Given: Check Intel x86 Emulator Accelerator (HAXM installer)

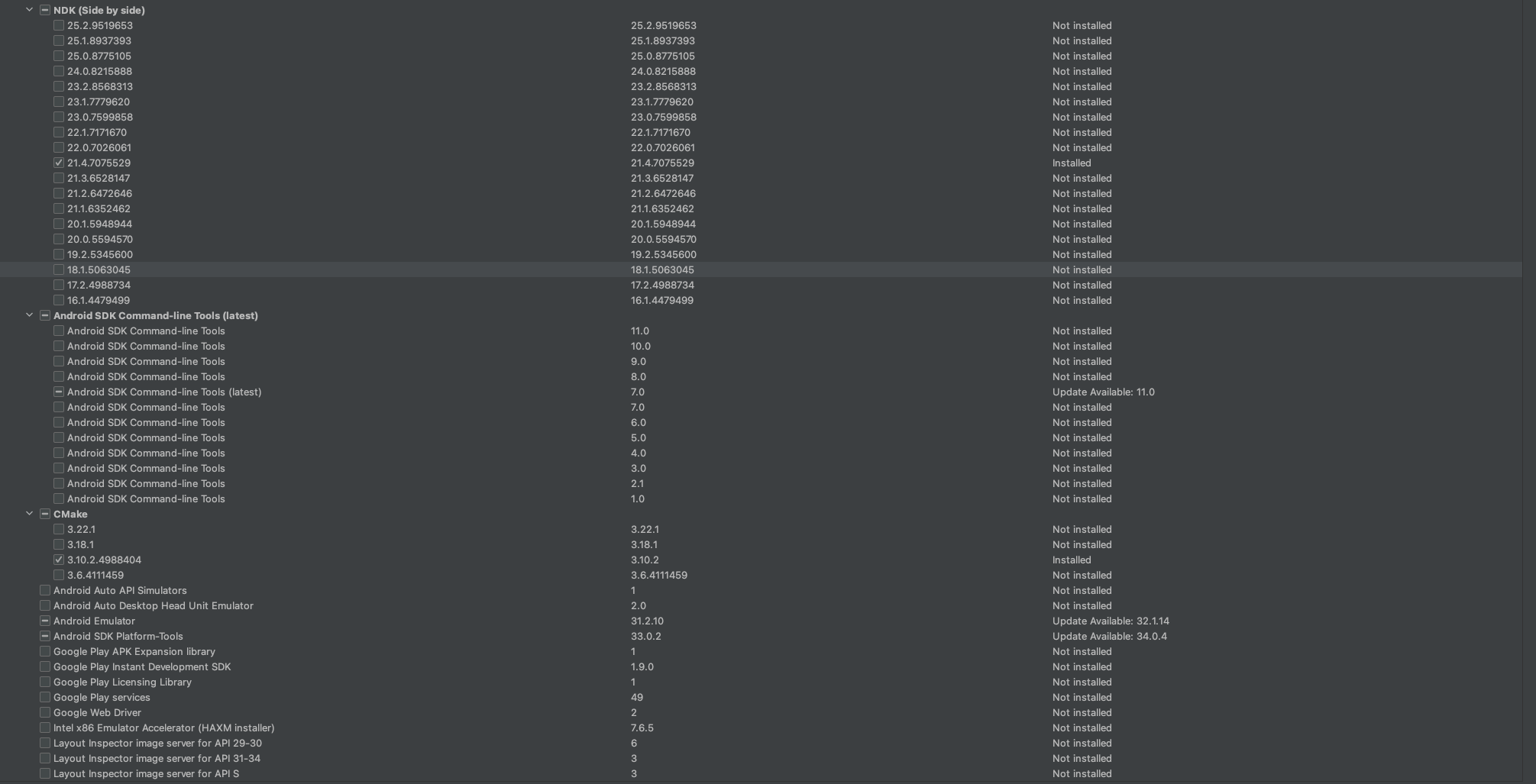Looking at the screenshot, I should 45,728.
